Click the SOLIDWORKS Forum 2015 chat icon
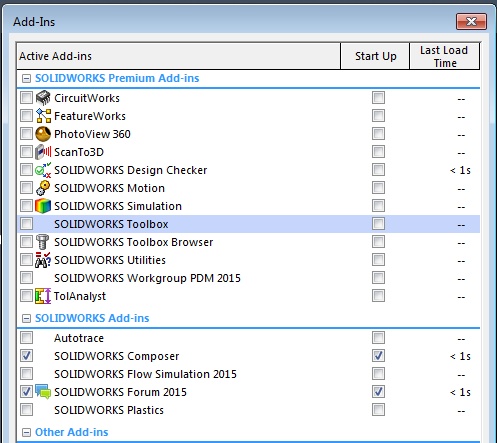Screen dimensions: 497x443 pyautogui.click(x=43, y=392)
